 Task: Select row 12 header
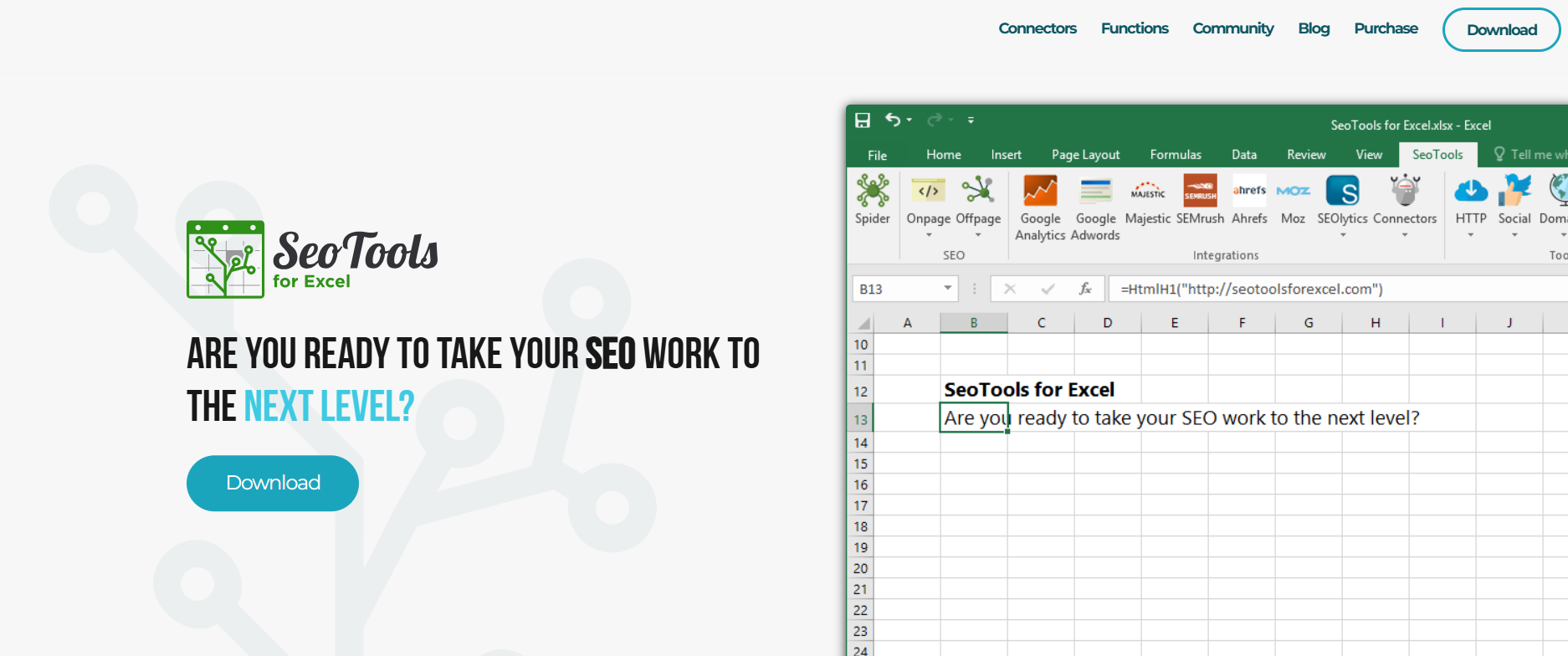click(860, 392)
